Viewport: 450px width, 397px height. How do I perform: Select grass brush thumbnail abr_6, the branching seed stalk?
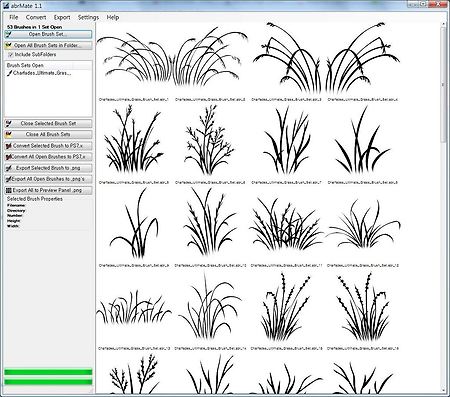click(x=210, y=140)
